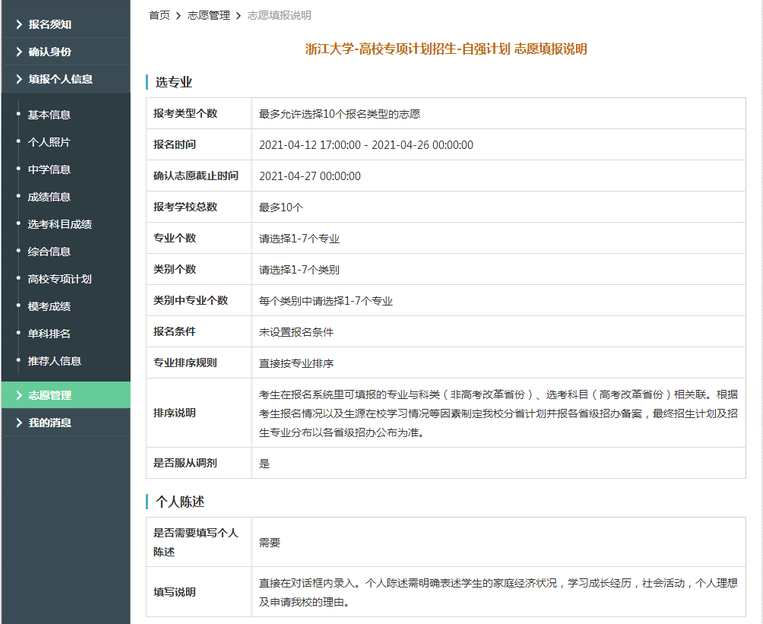Click the 志愿管理 breadcrumb link
The width and height of the screenshot is (763, 624).
pyautogui.click(x=209, y=16)
